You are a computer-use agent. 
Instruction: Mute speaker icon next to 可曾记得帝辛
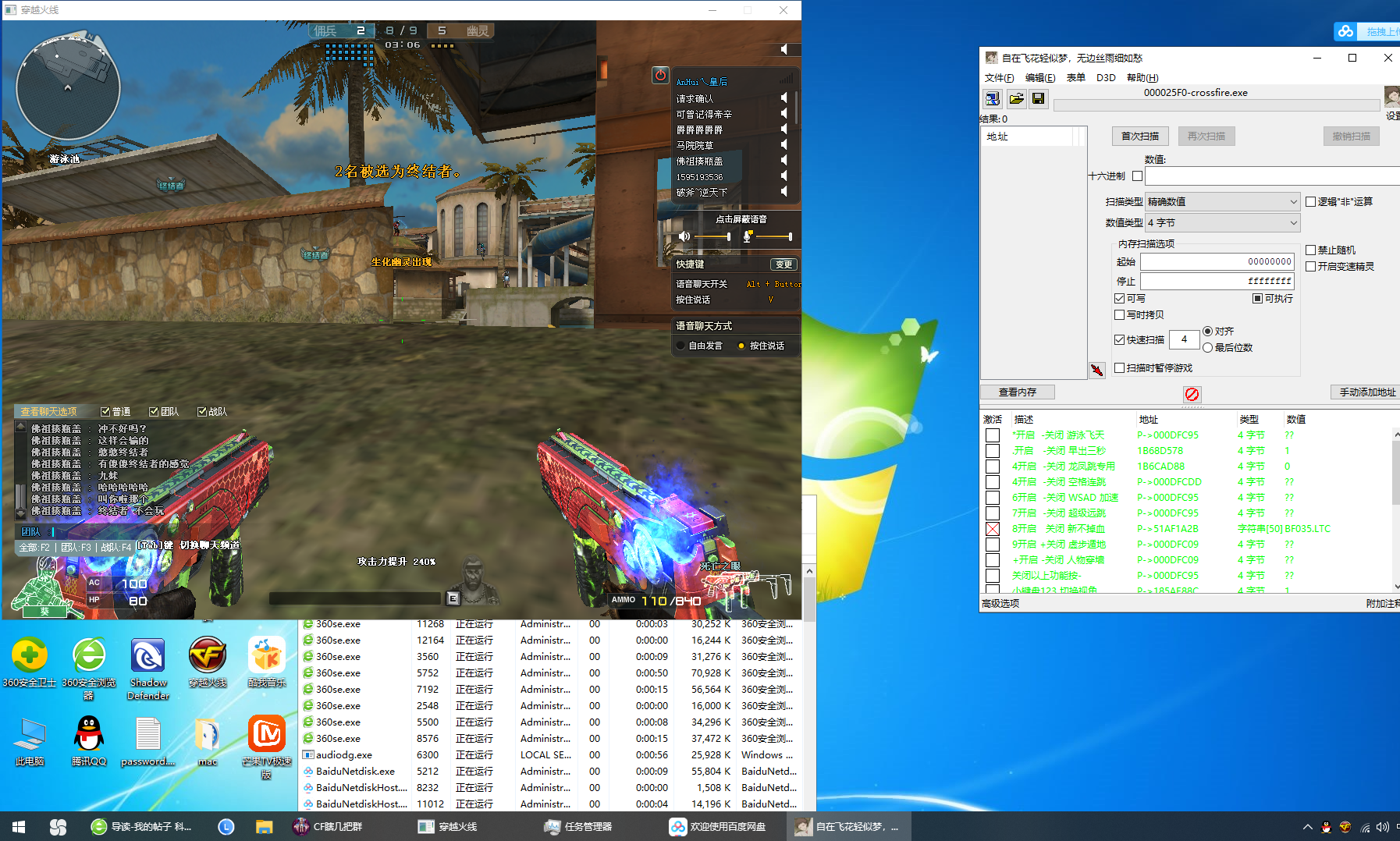[x=784, y=113]
